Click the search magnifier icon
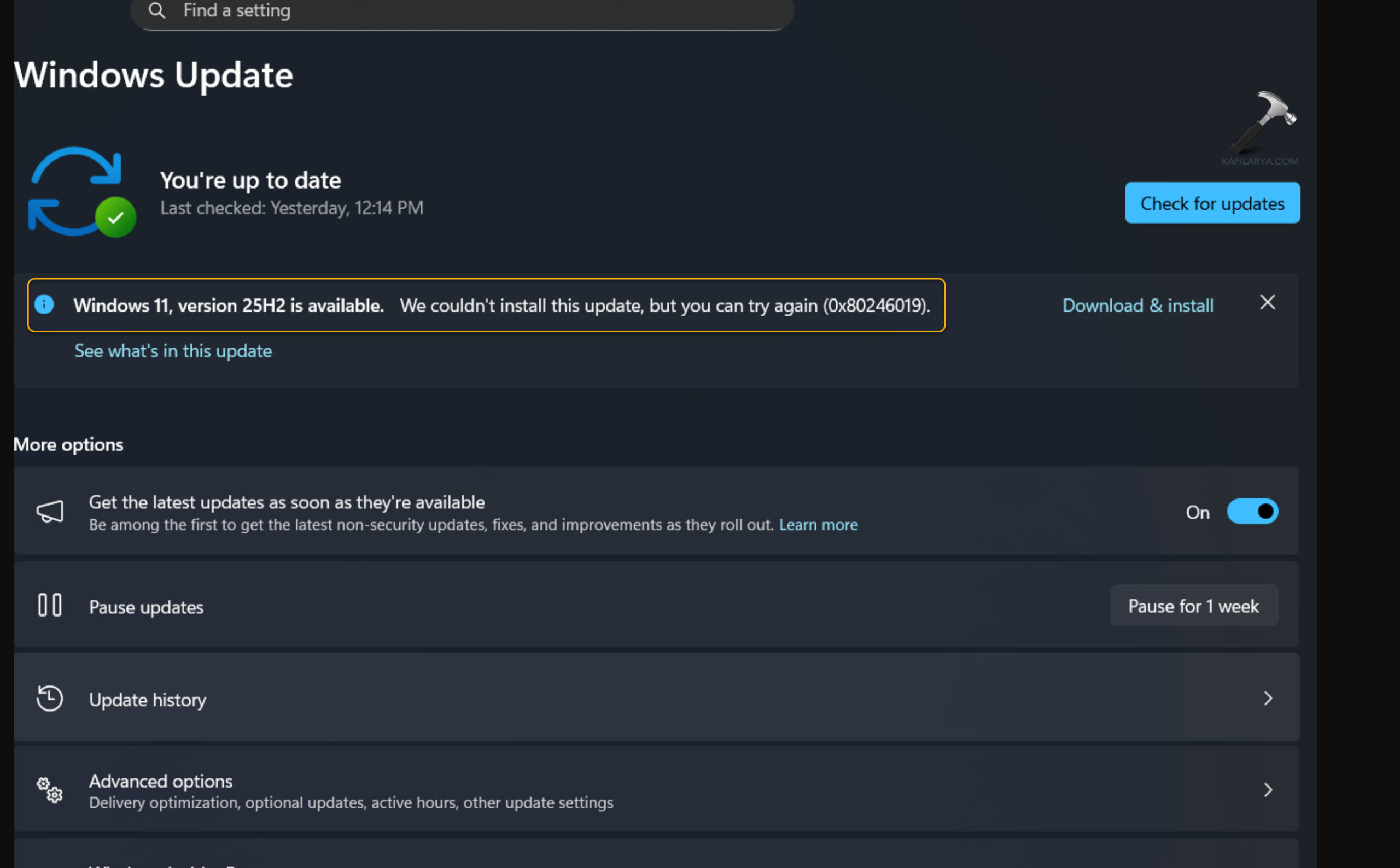Screen dimensions: 1400x868 156,10
